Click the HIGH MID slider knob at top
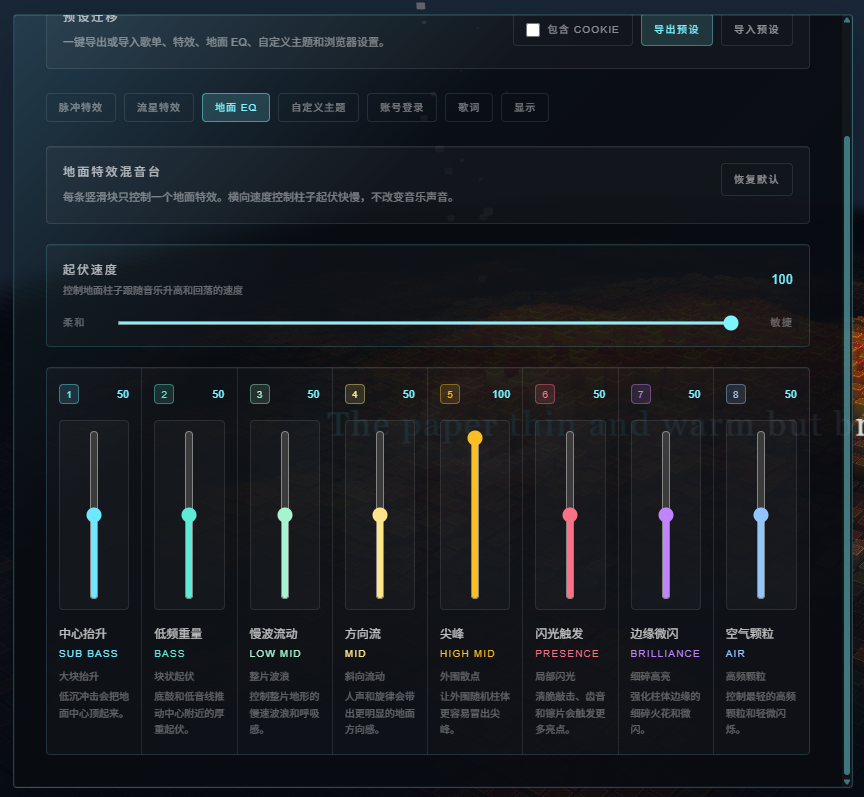 (x=475, y=438)
